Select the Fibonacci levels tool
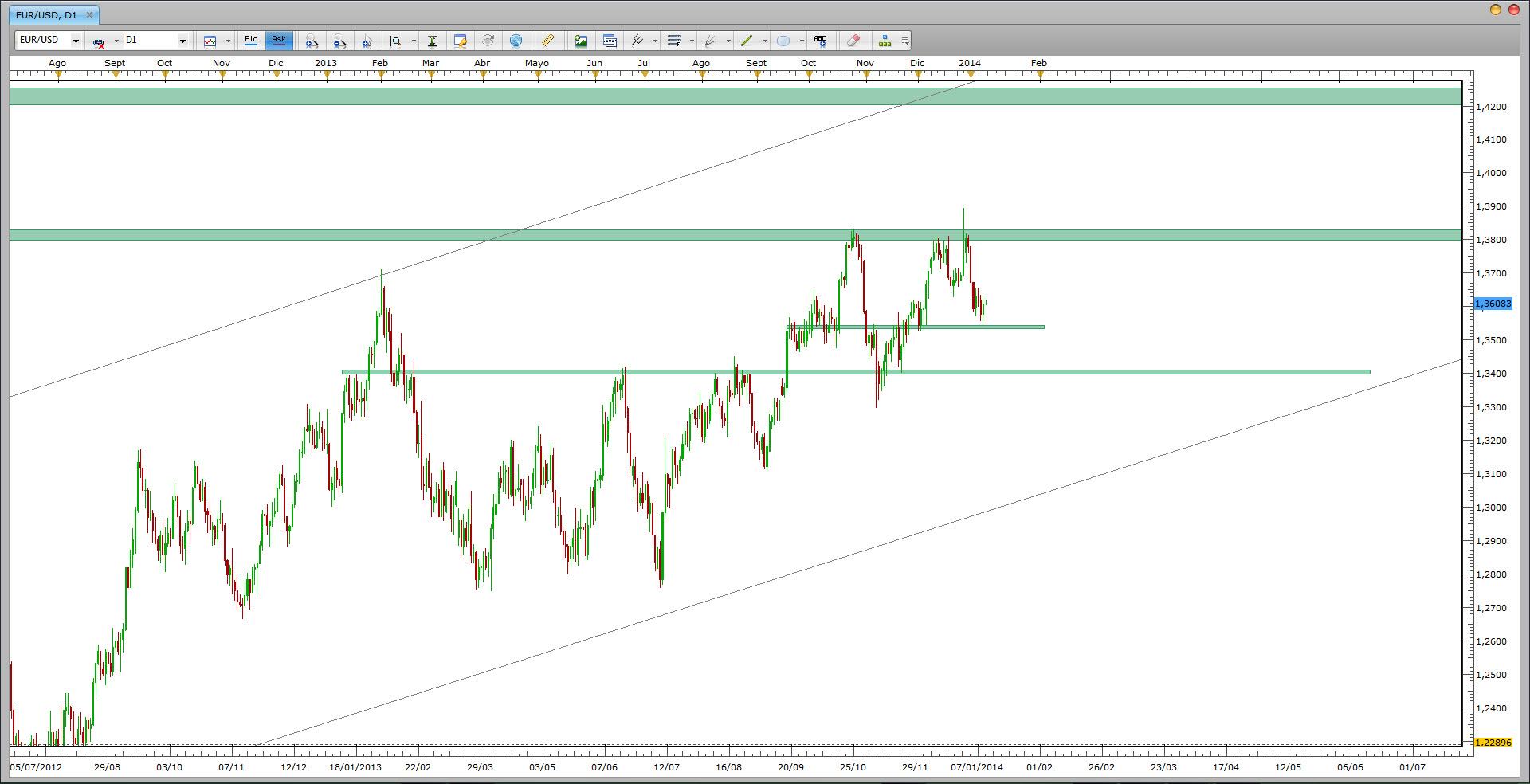Image resolution: width=1530 pixels, height=784 pixels. coord(674,41)
